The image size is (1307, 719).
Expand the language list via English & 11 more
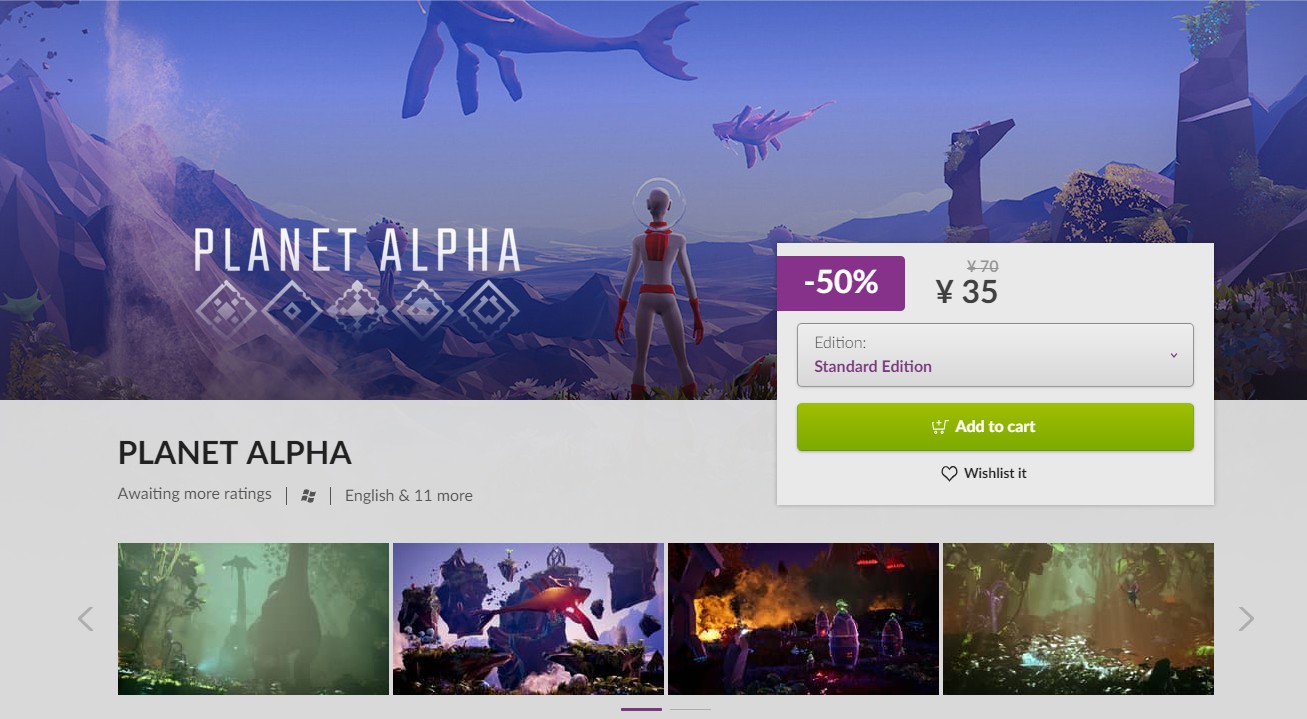tap(408, 495)
